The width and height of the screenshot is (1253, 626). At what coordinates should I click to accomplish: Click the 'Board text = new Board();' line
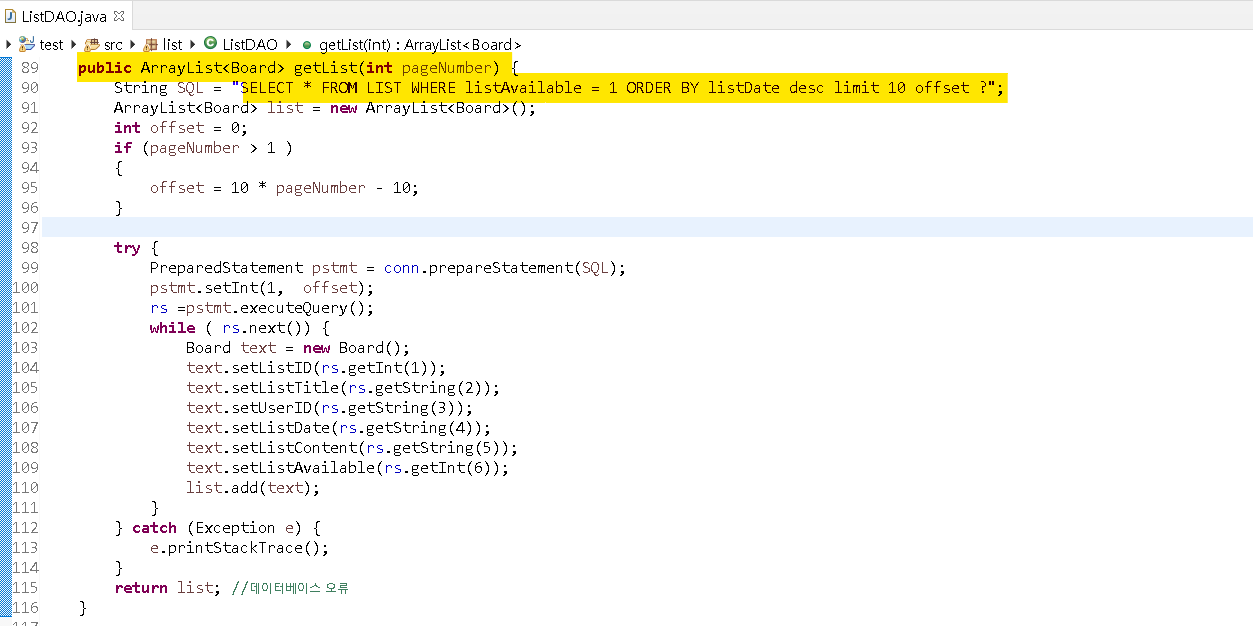[298, 347]
